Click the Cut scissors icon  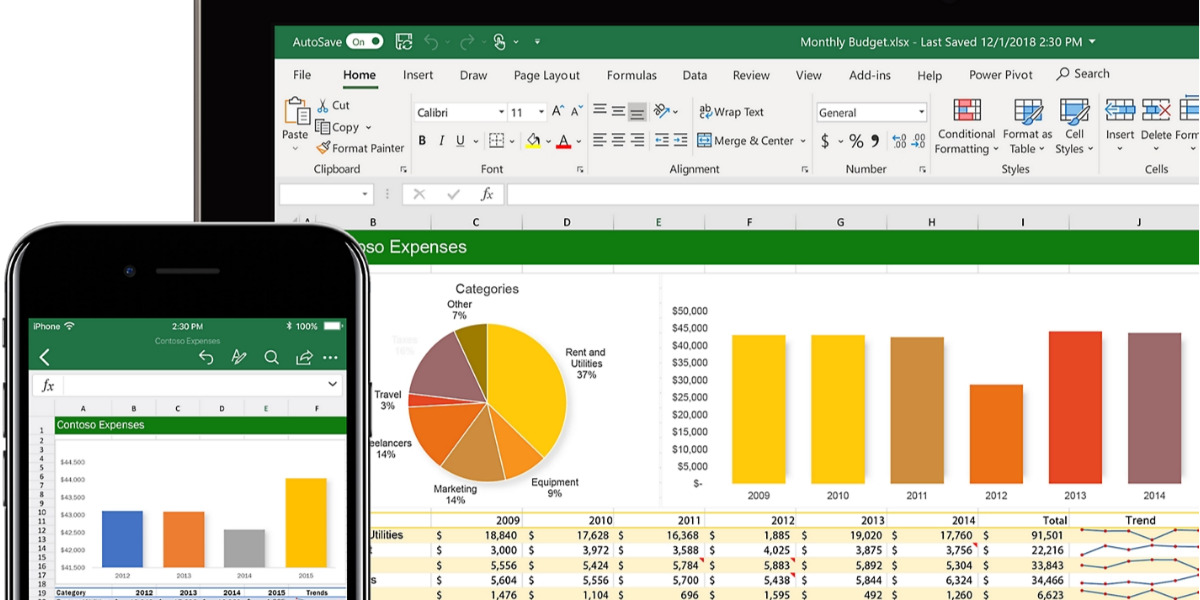(323, 105)
